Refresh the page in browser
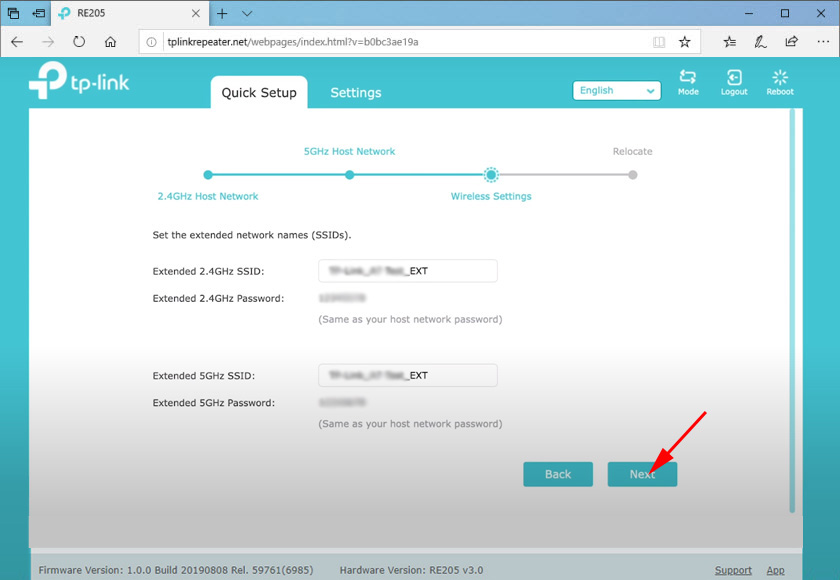The image size is (840, 580). tap(79, 42)
